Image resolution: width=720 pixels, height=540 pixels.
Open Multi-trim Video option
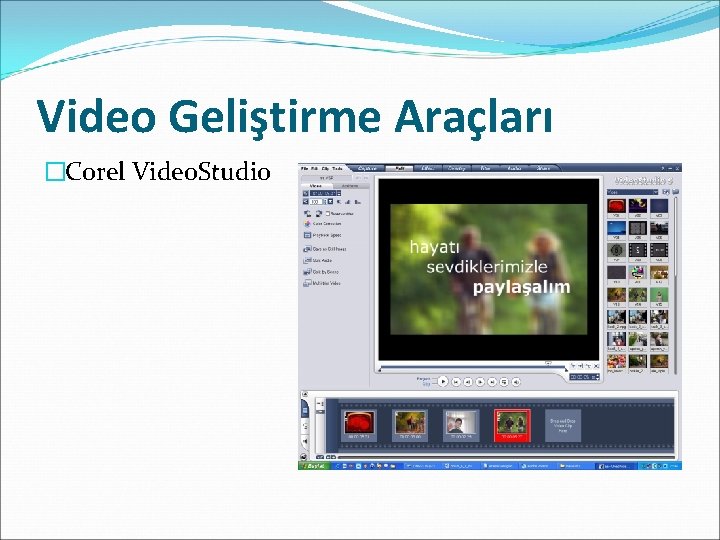click(322, 283)
